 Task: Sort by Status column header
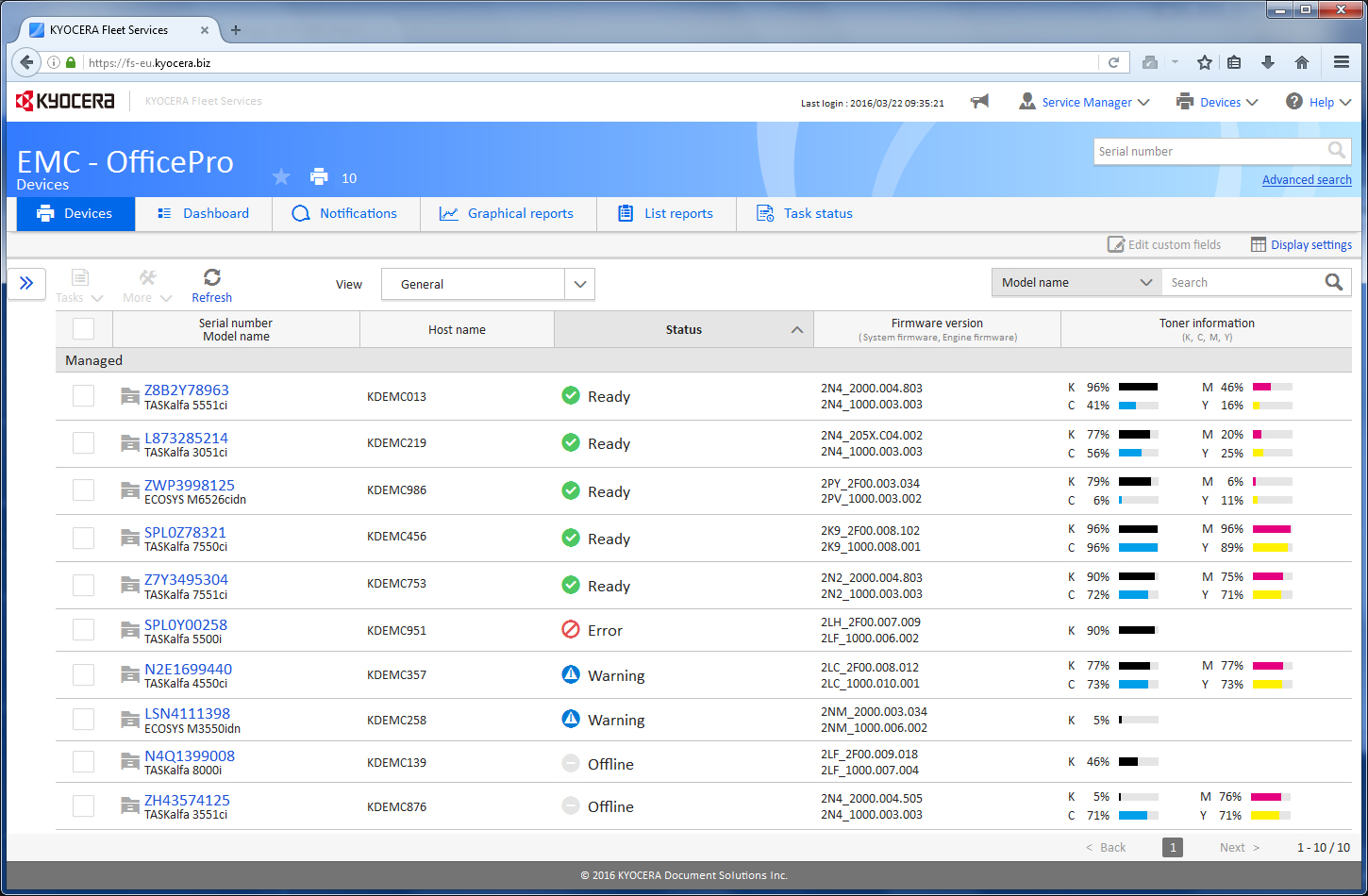click(x=683, y=329)
